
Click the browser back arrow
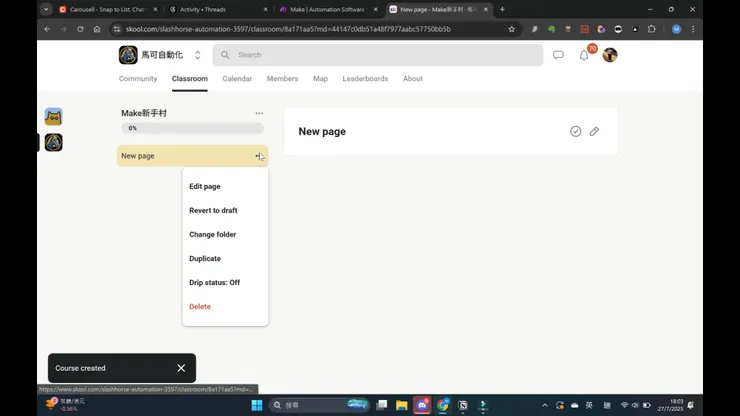47,29
